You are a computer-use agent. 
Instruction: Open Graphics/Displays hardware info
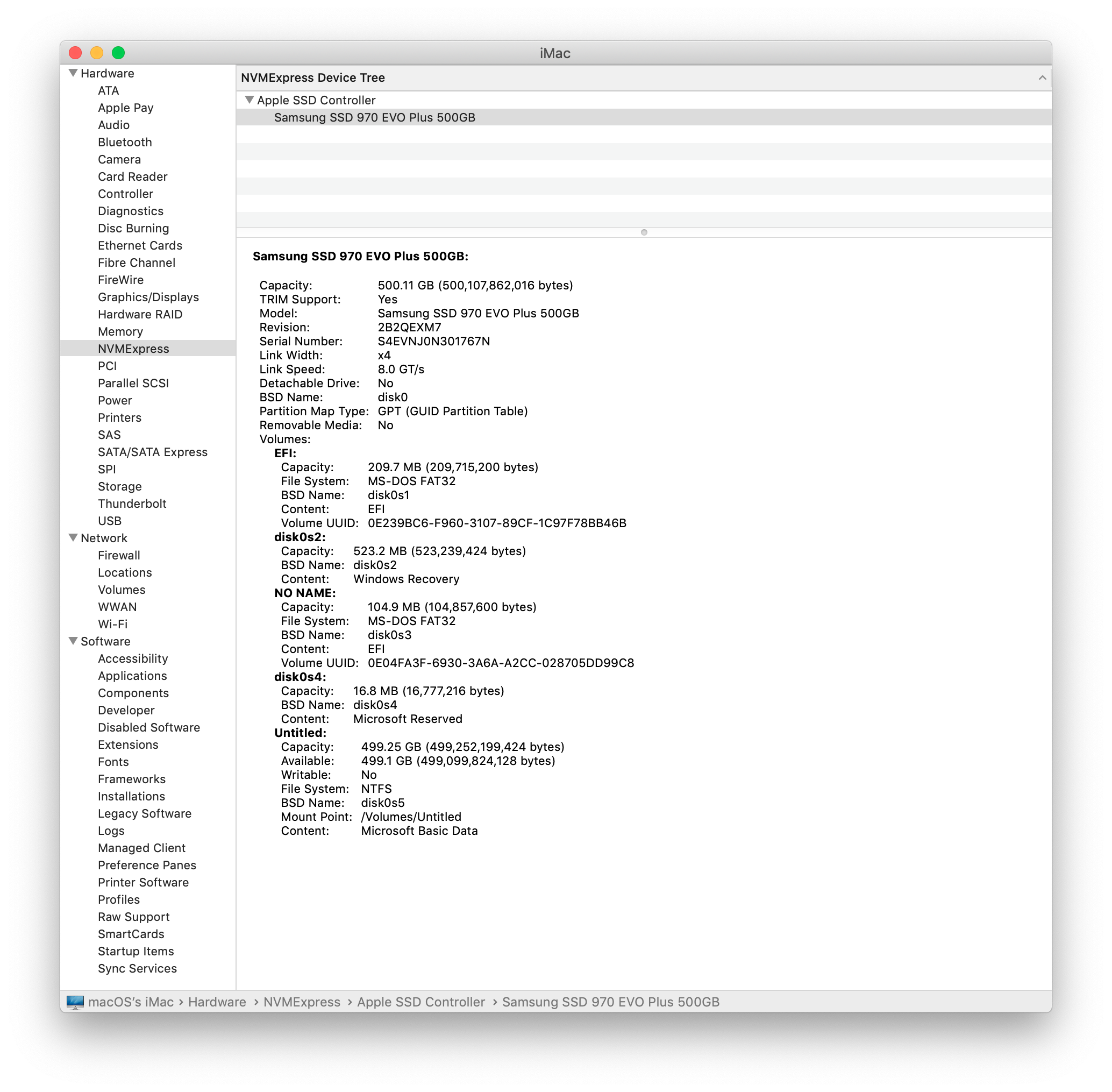coord(148,297)
